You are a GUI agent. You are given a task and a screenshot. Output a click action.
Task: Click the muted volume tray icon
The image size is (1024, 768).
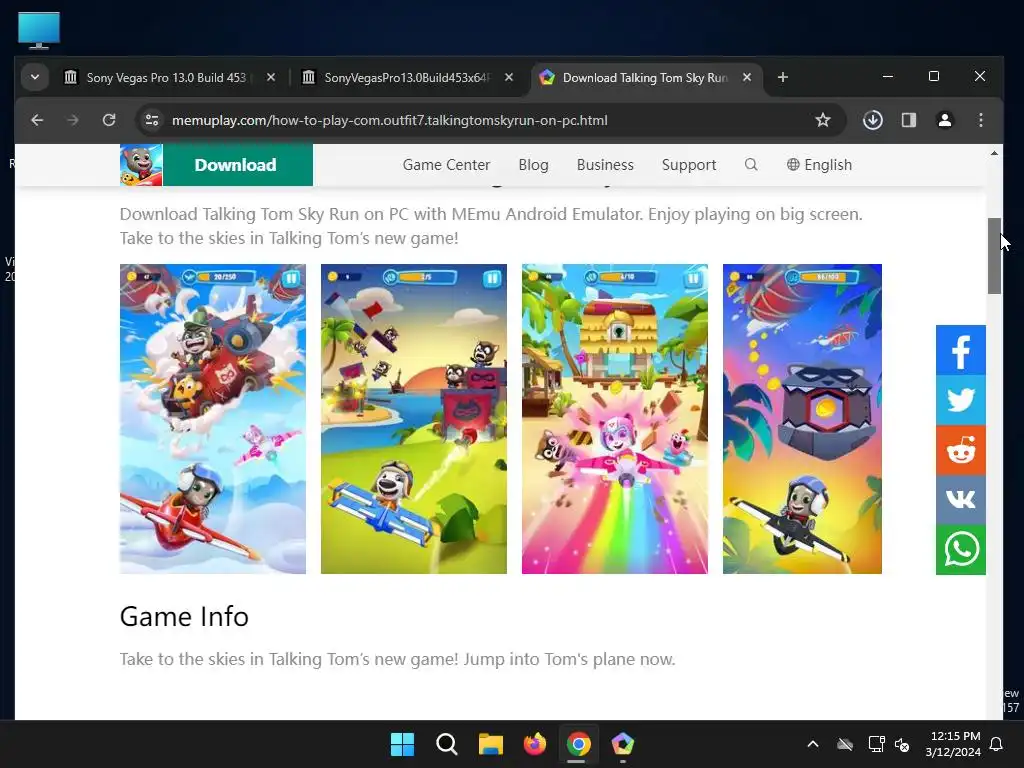(x=902, y=744)
